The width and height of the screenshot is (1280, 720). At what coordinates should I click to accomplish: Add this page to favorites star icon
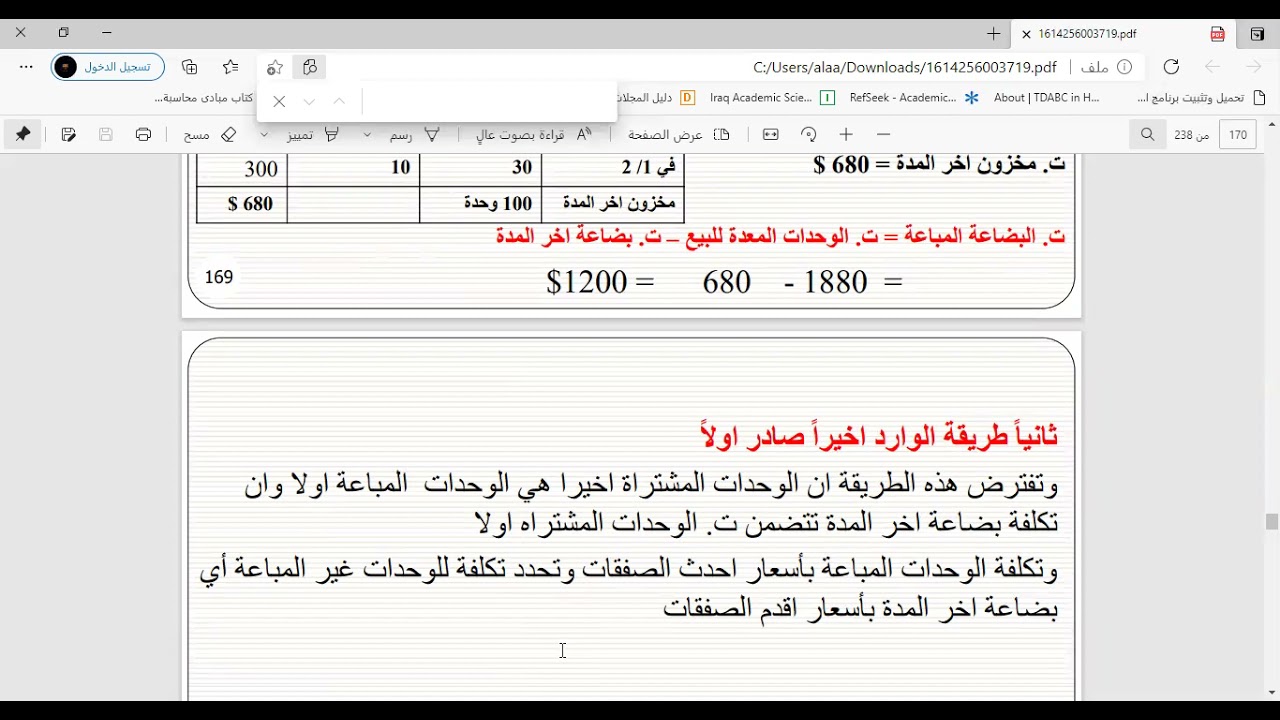(275, 67)
